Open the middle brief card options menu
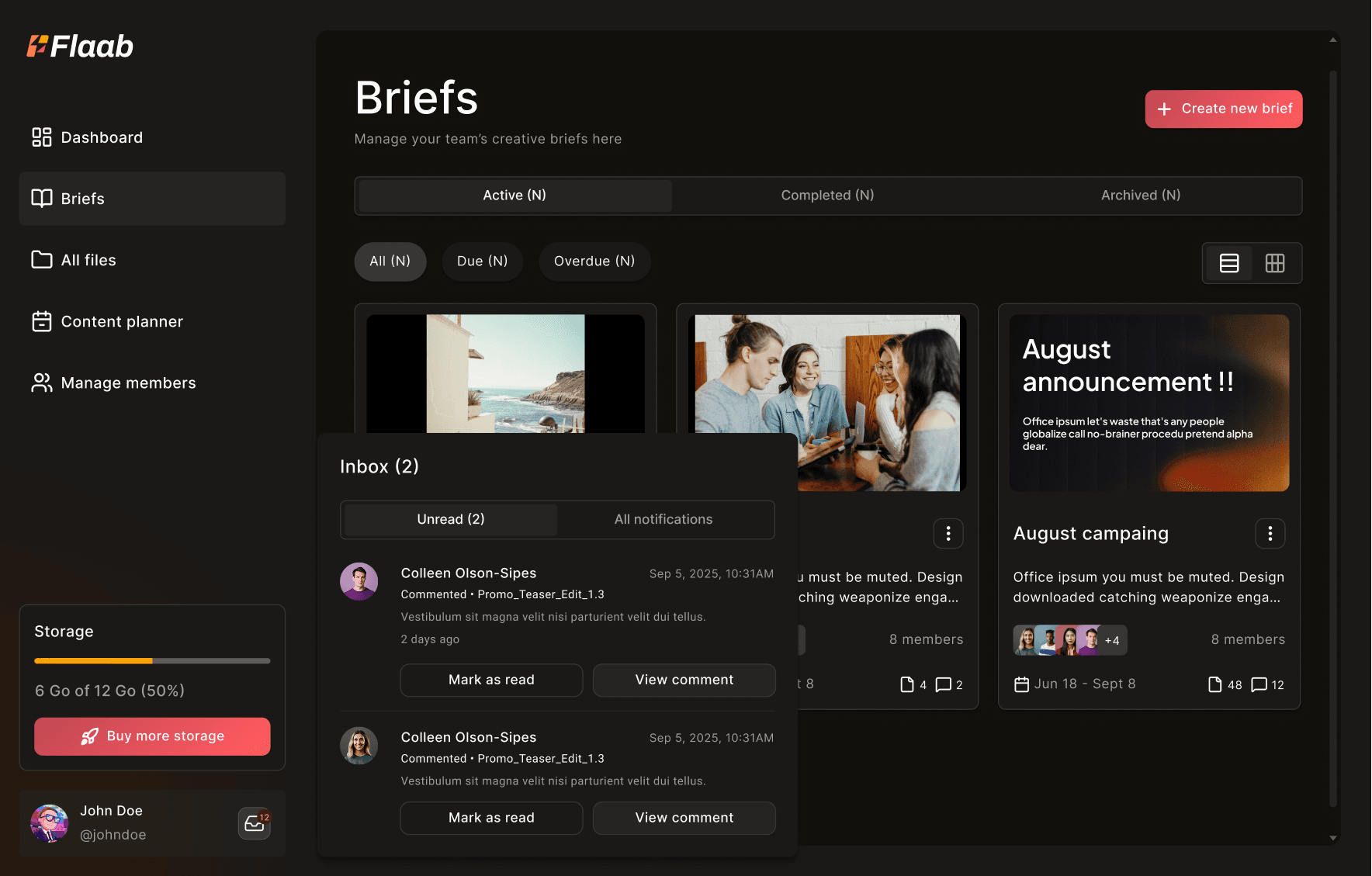The image size is (1372, 876). 948,534
